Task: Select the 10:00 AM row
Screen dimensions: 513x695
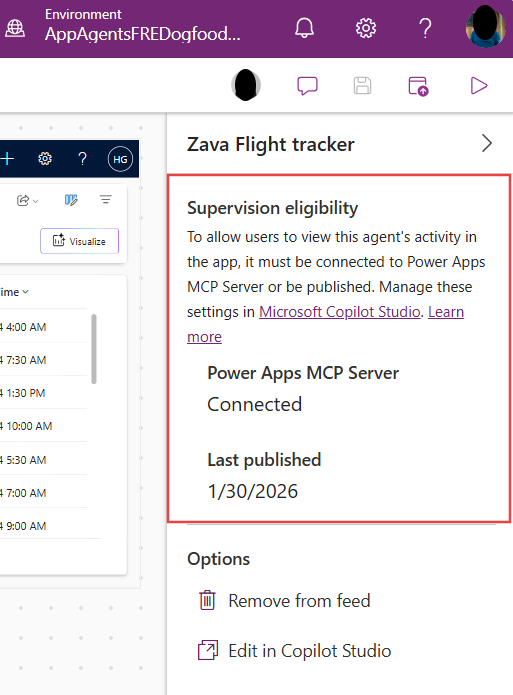Action: point(43,426)
